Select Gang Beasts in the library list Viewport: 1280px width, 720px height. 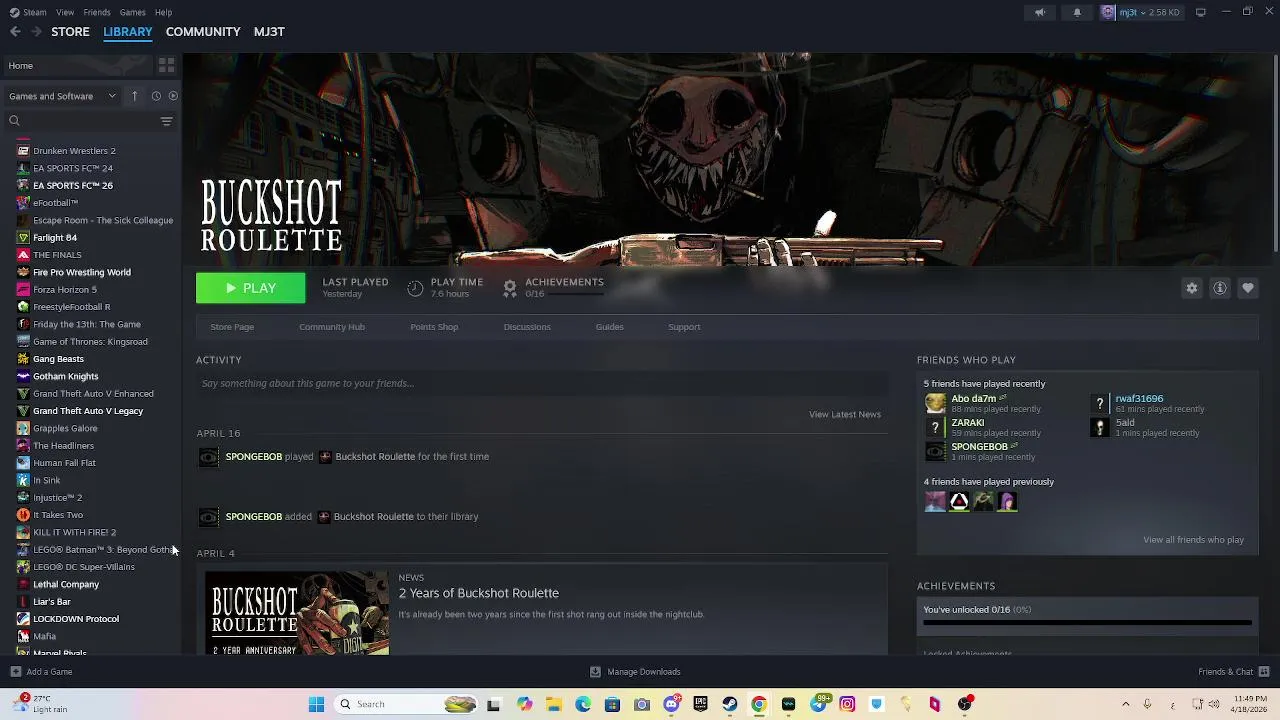pyautogui.click(x=58, y=359)
